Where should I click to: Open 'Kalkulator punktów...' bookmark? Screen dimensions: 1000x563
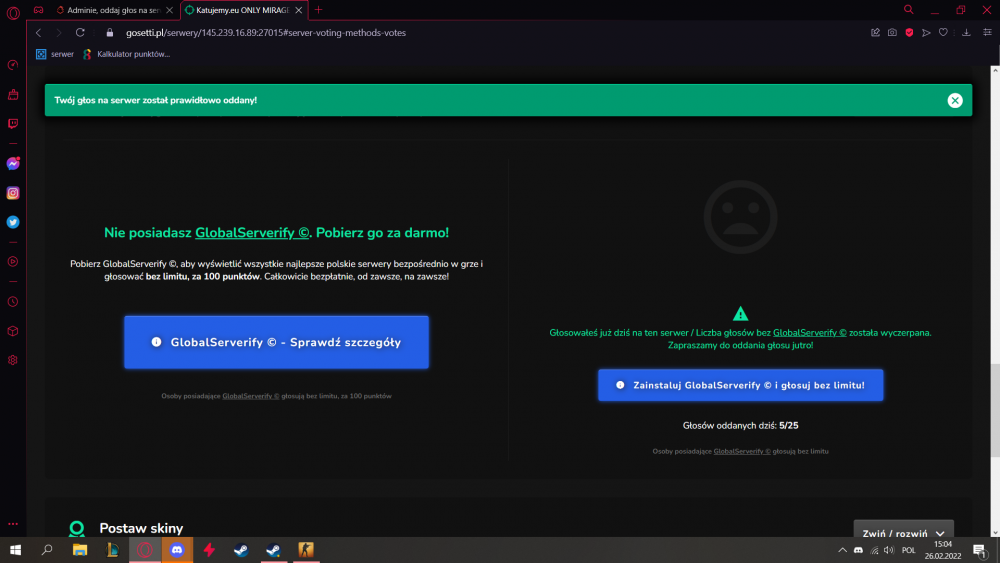pyautogui.click(x=126, y=54)
